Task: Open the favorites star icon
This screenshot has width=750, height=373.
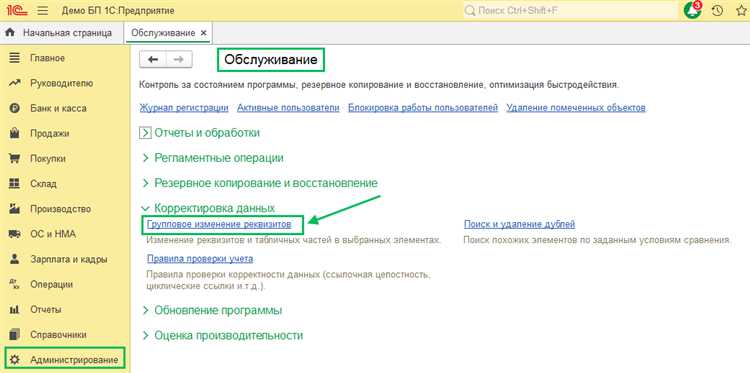Action: 741,11
